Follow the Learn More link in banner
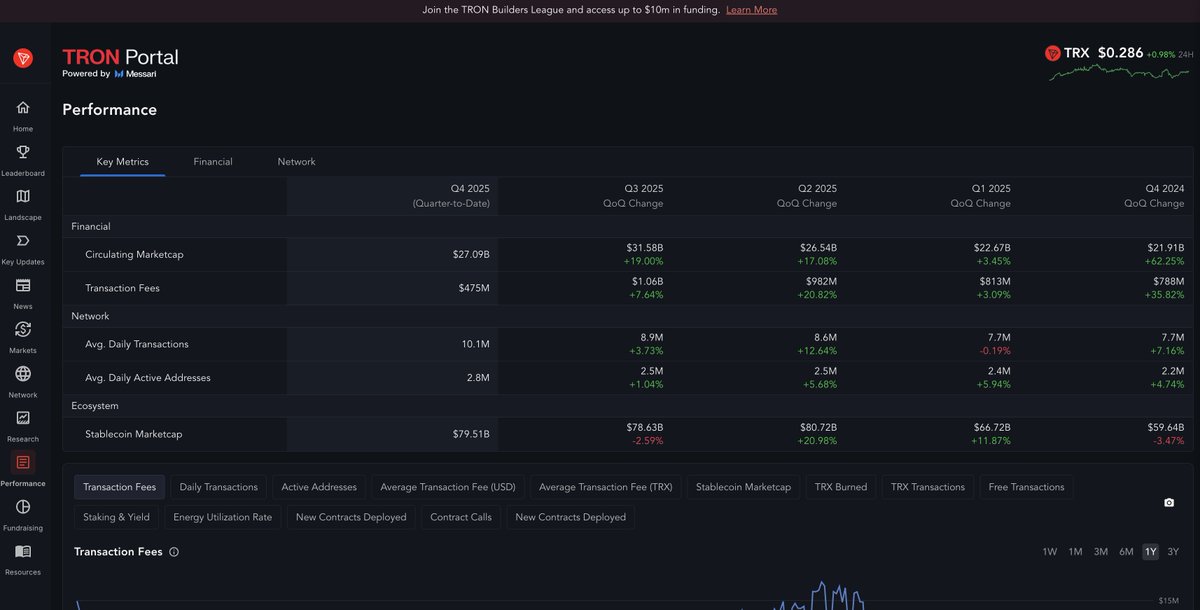 pos(751,10)
